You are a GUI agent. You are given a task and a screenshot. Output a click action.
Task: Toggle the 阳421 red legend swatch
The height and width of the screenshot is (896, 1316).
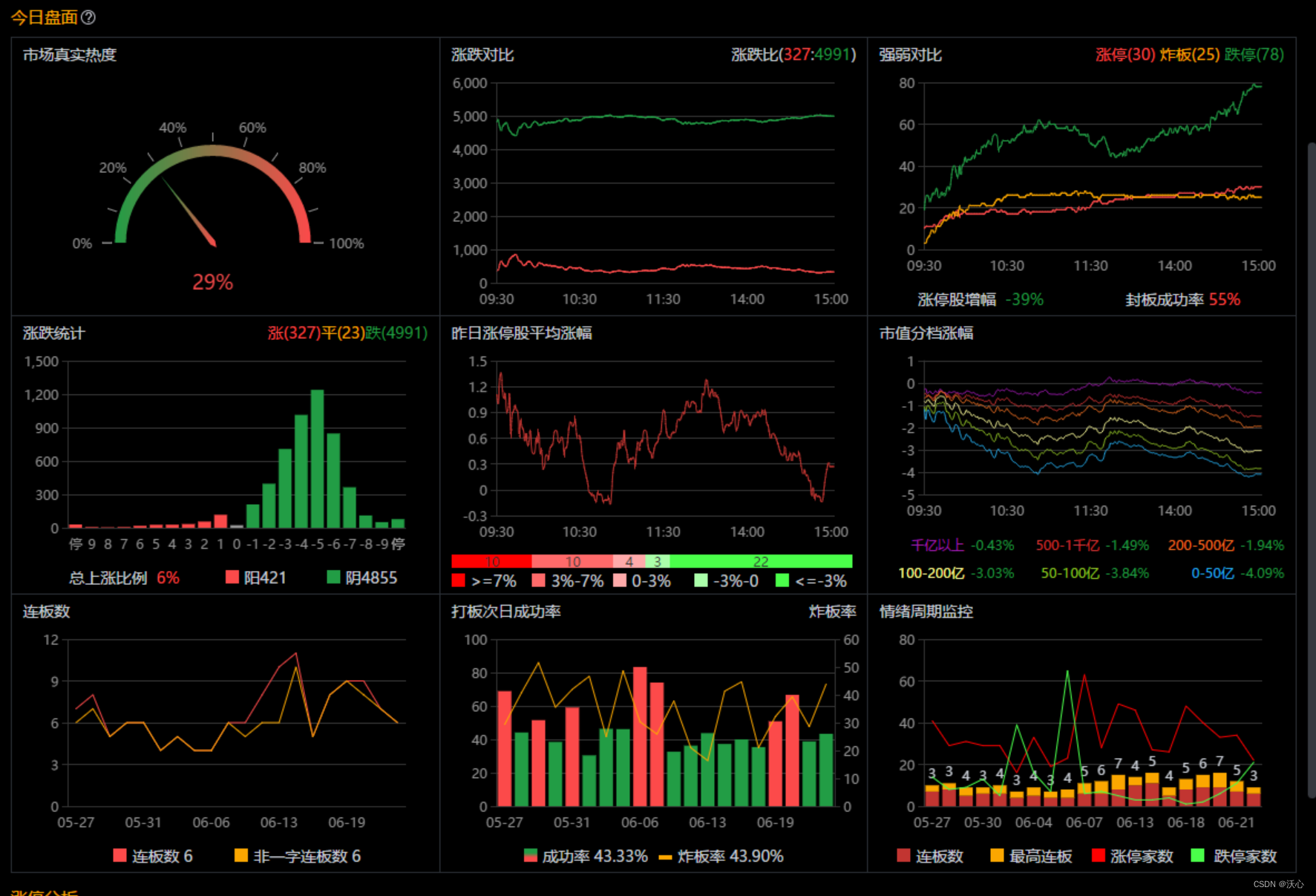pos(232,577)
